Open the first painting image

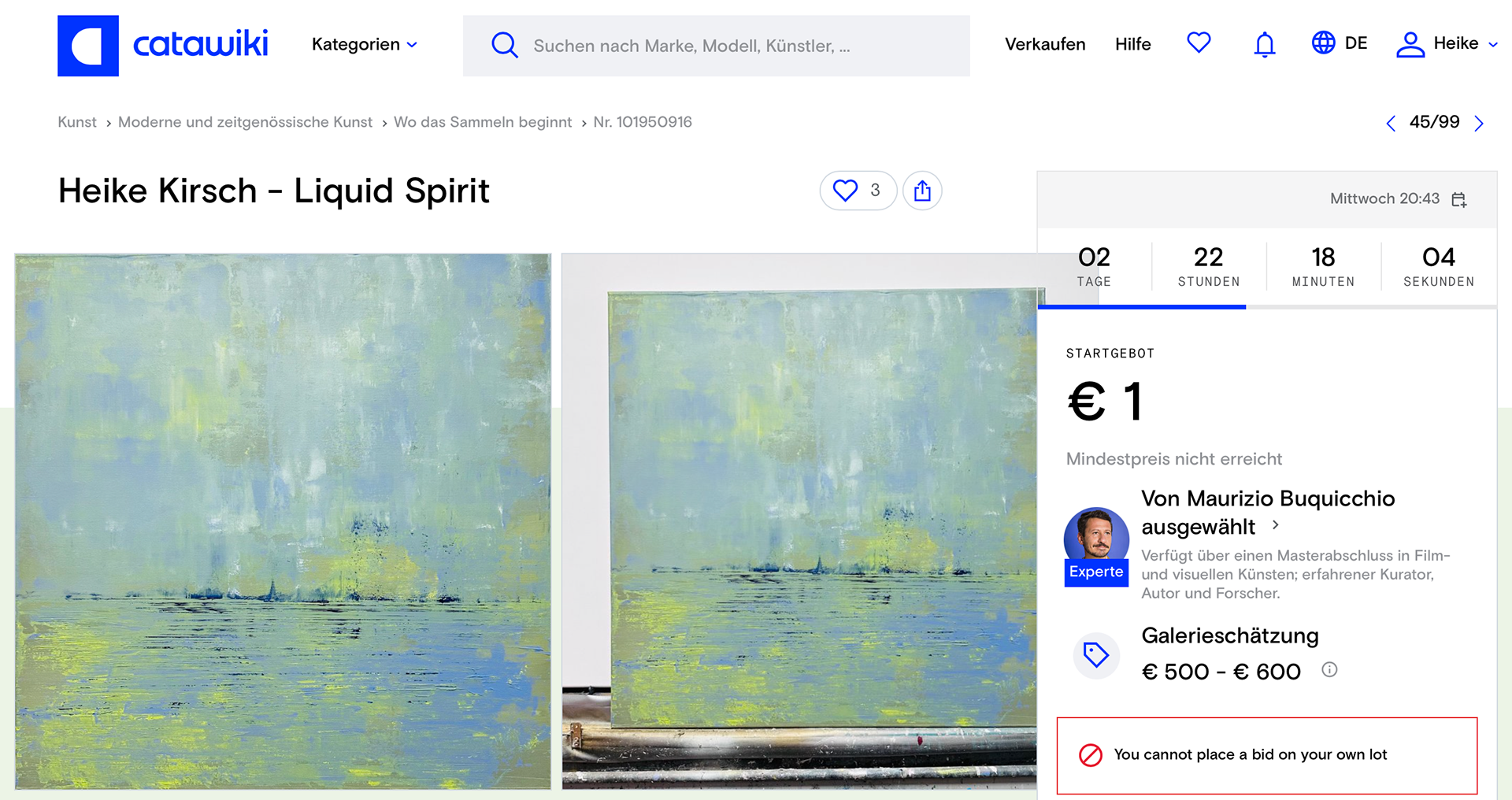[283, 521]
